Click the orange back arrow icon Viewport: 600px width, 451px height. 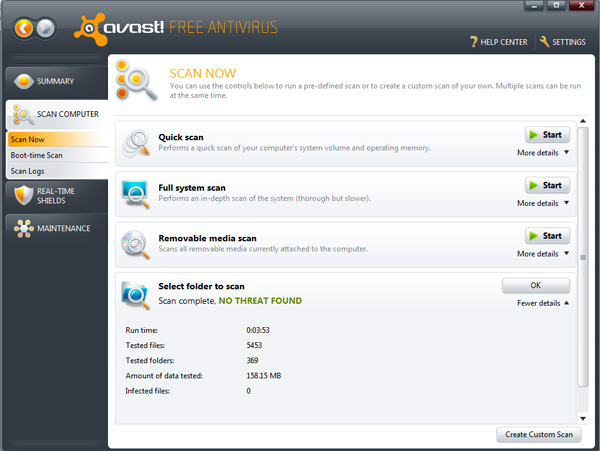24,28
